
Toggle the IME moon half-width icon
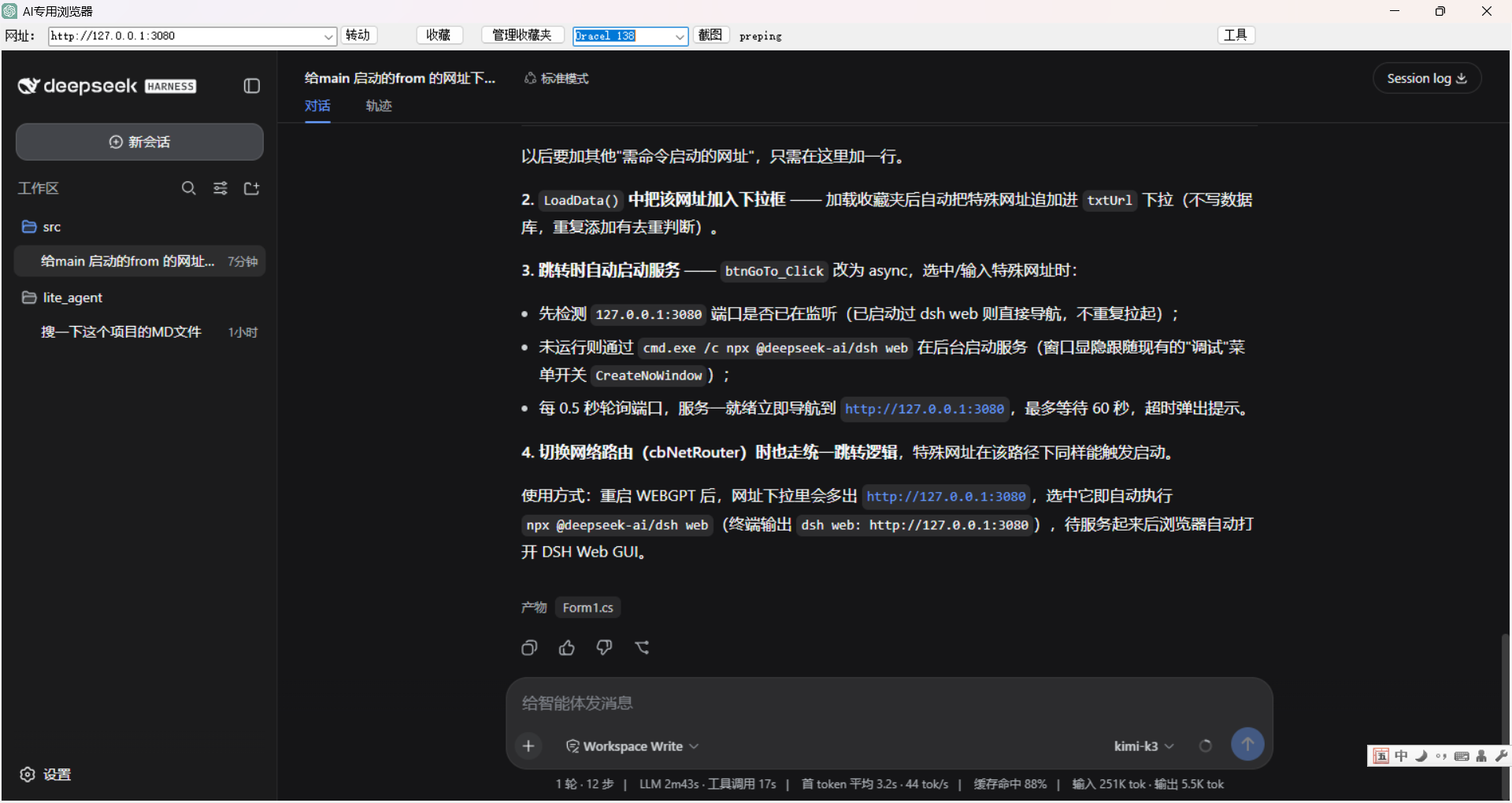[x=1421, y=757]
